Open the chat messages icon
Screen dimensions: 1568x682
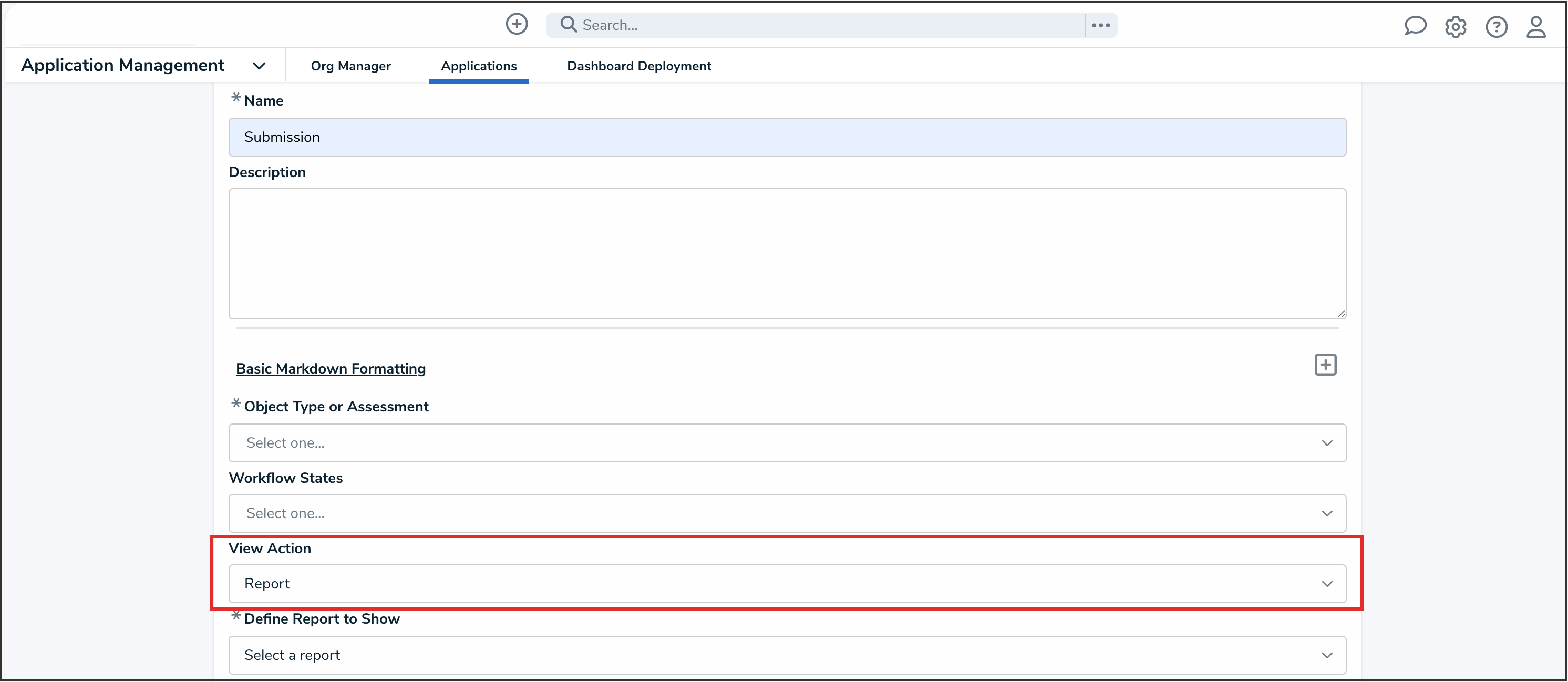1415,26
